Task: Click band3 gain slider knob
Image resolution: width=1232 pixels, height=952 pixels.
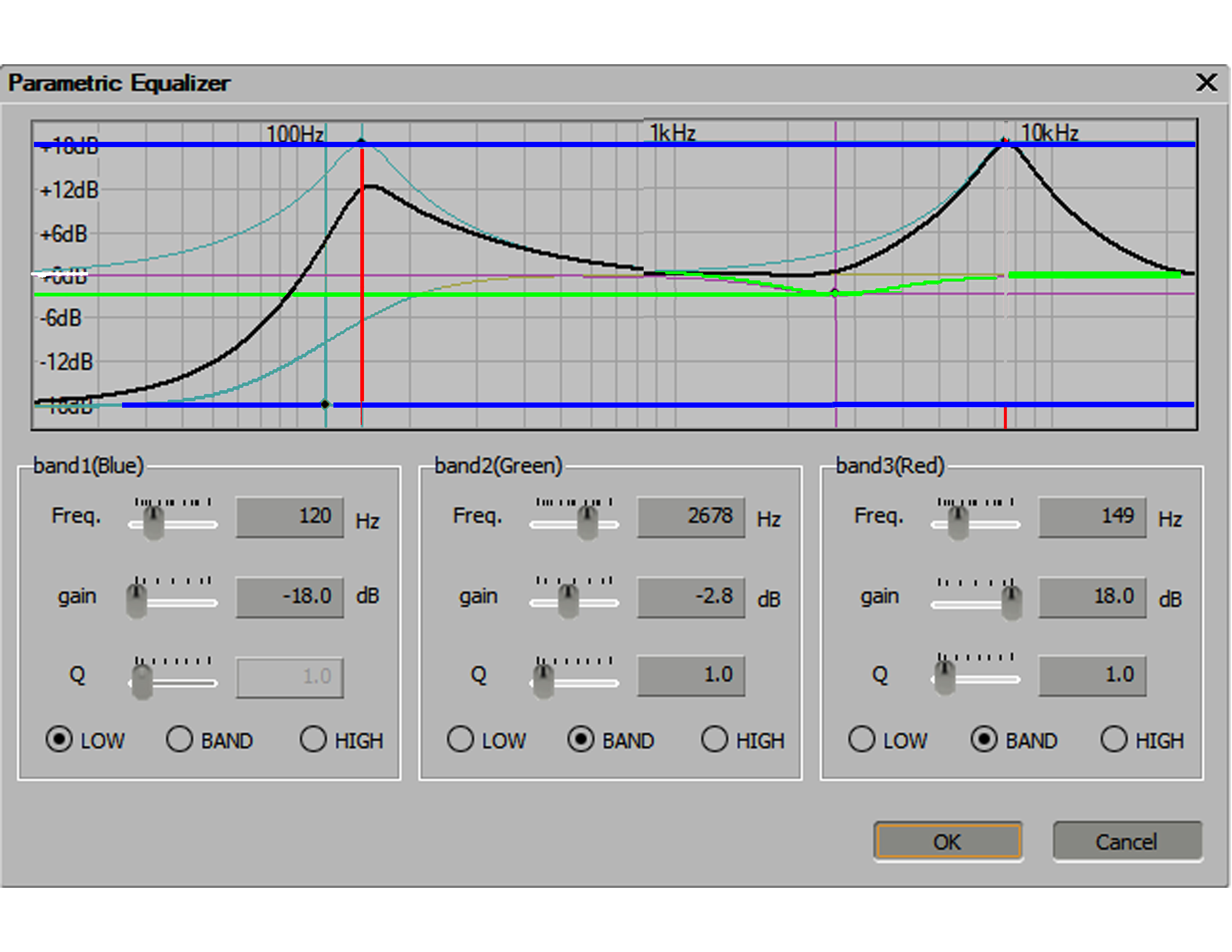Action: pos(1011,602)
